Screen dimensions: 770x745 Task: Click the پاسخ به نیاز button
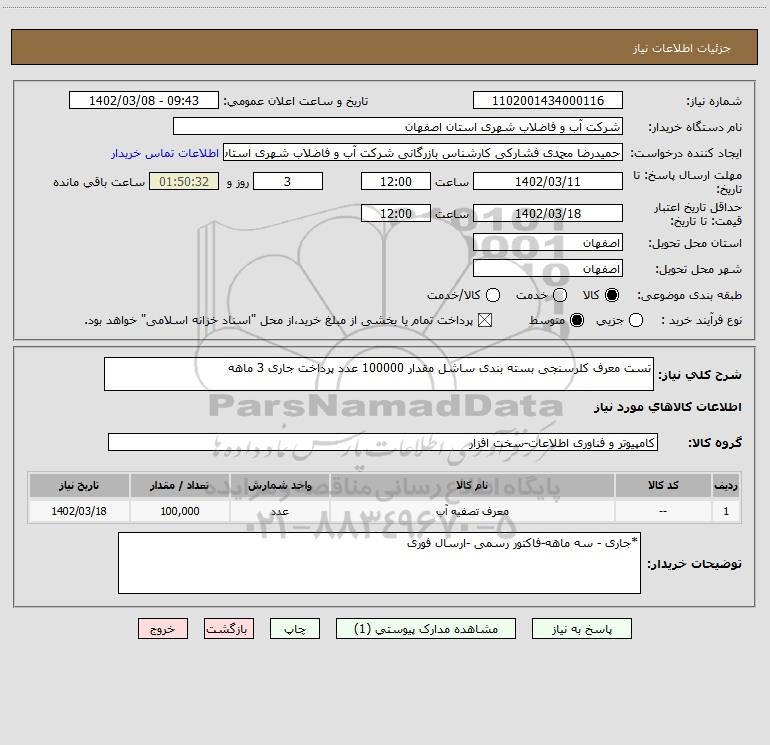582,629
